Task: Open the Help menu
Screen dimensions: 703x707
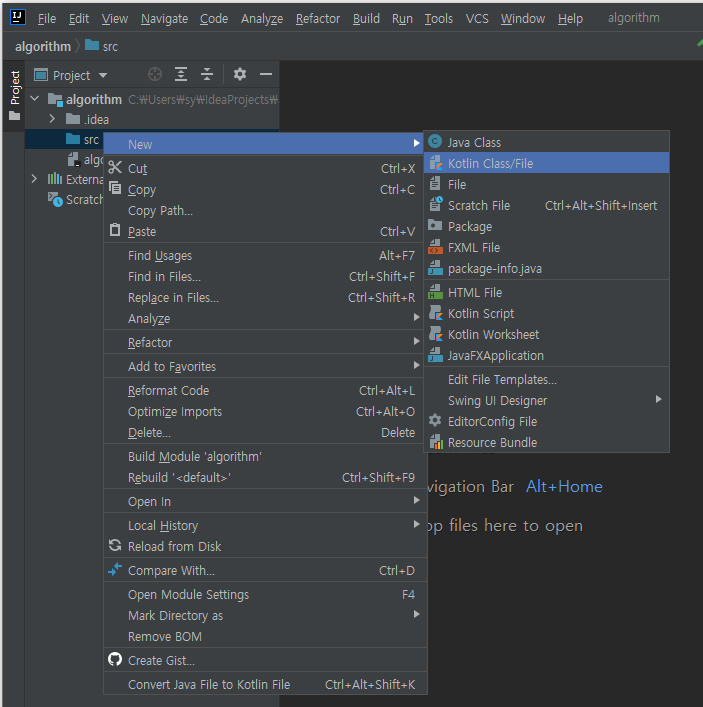Action: [x=570, y=18]
